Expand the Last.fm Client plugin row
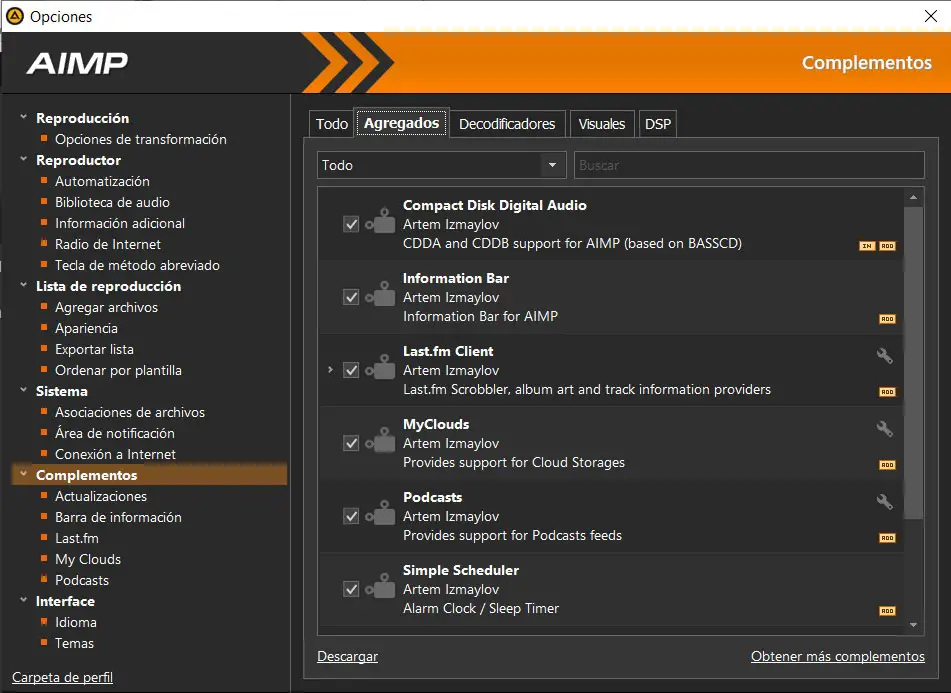This screenshot has width=951, height=693. click(x=330, y=370)
